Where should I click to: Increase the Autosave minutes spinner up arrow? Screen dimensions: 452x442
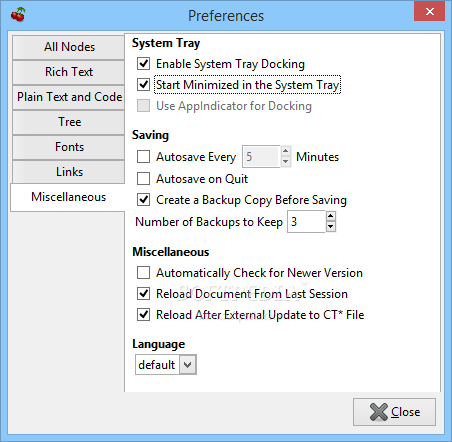click(x=285, y=151)
